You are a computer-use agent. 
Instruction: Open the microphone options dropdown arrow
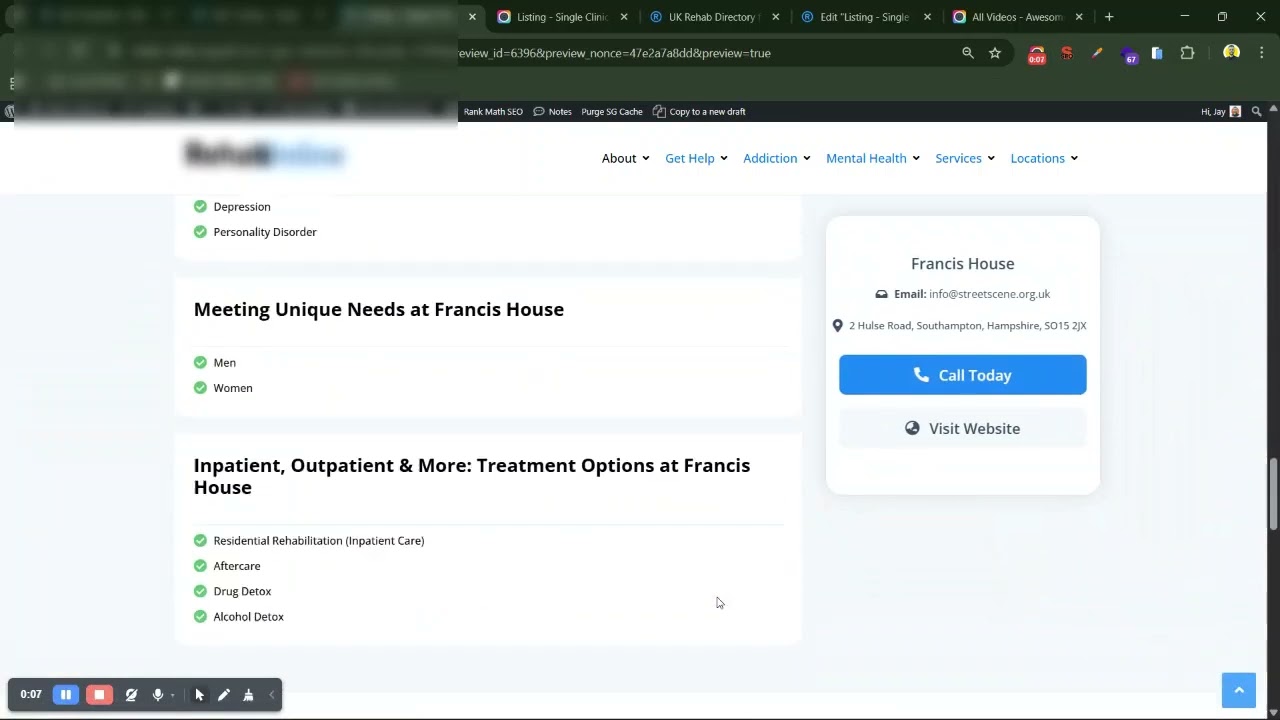point(172,695)
